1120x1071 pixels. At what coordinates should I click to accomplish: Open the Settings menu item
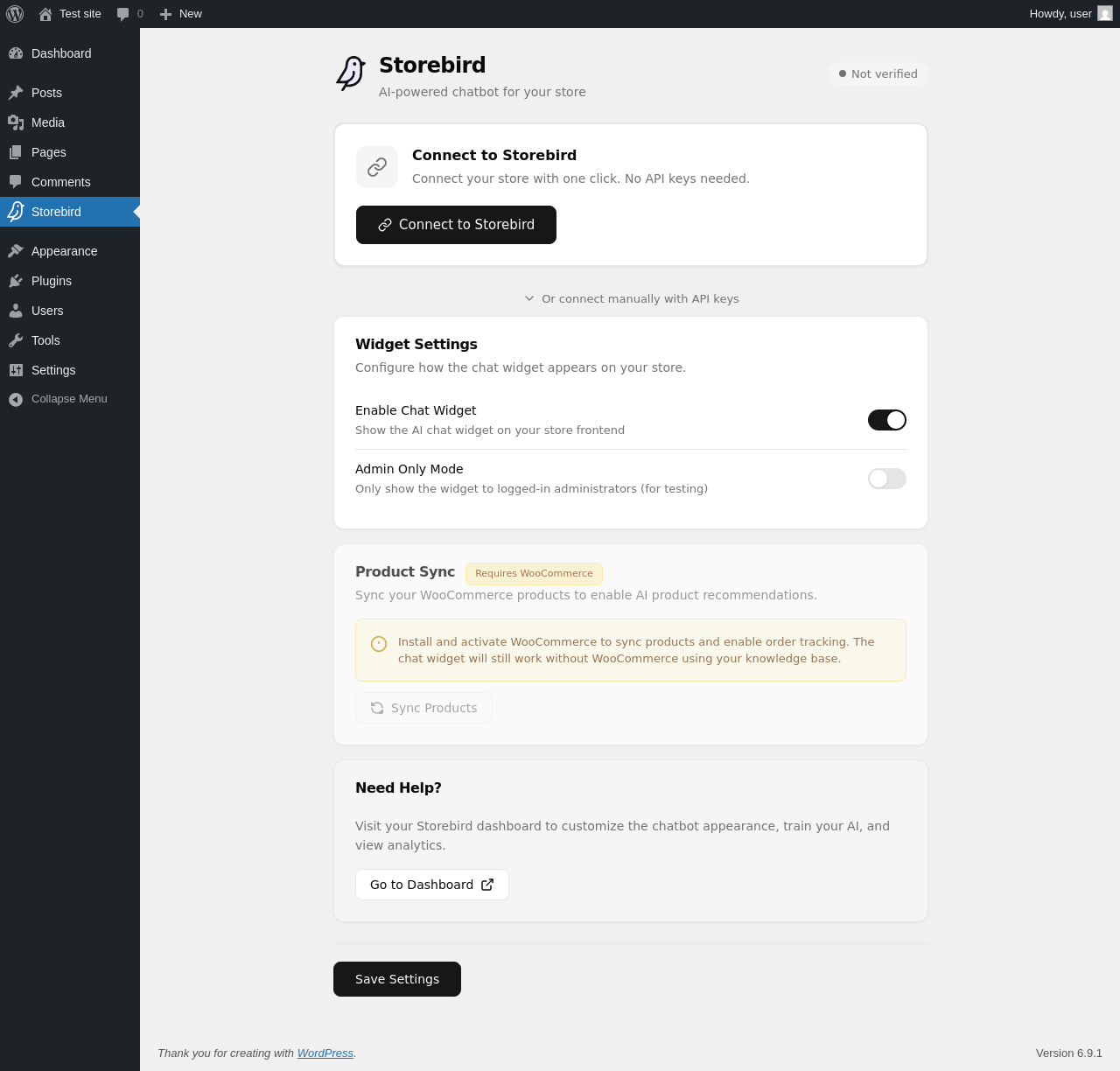coord(53,370)
